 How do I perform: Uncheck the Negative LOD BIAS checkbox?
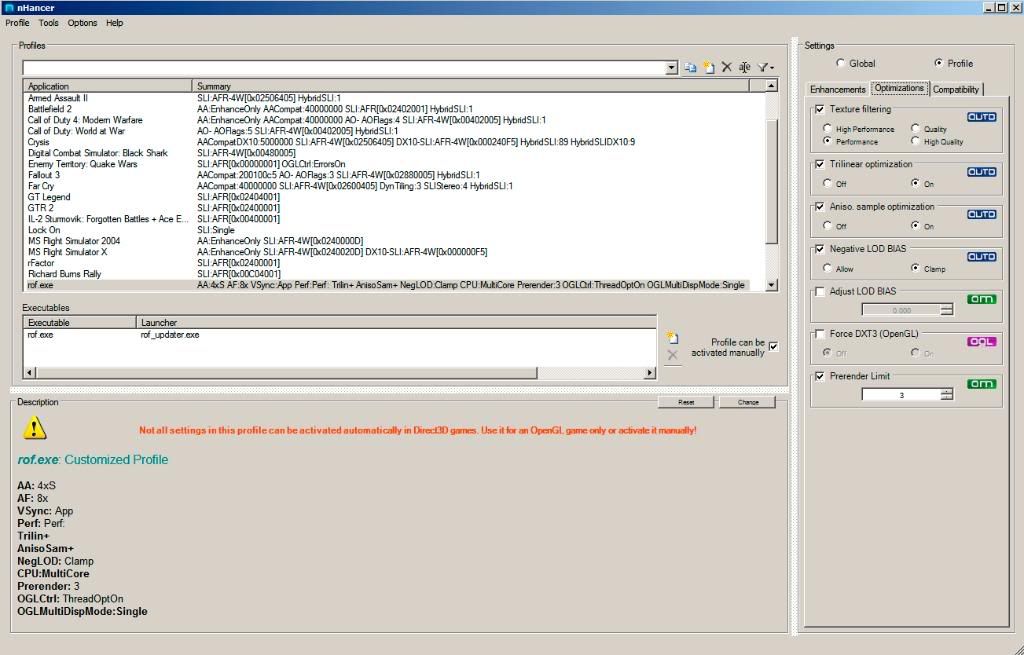820,249
